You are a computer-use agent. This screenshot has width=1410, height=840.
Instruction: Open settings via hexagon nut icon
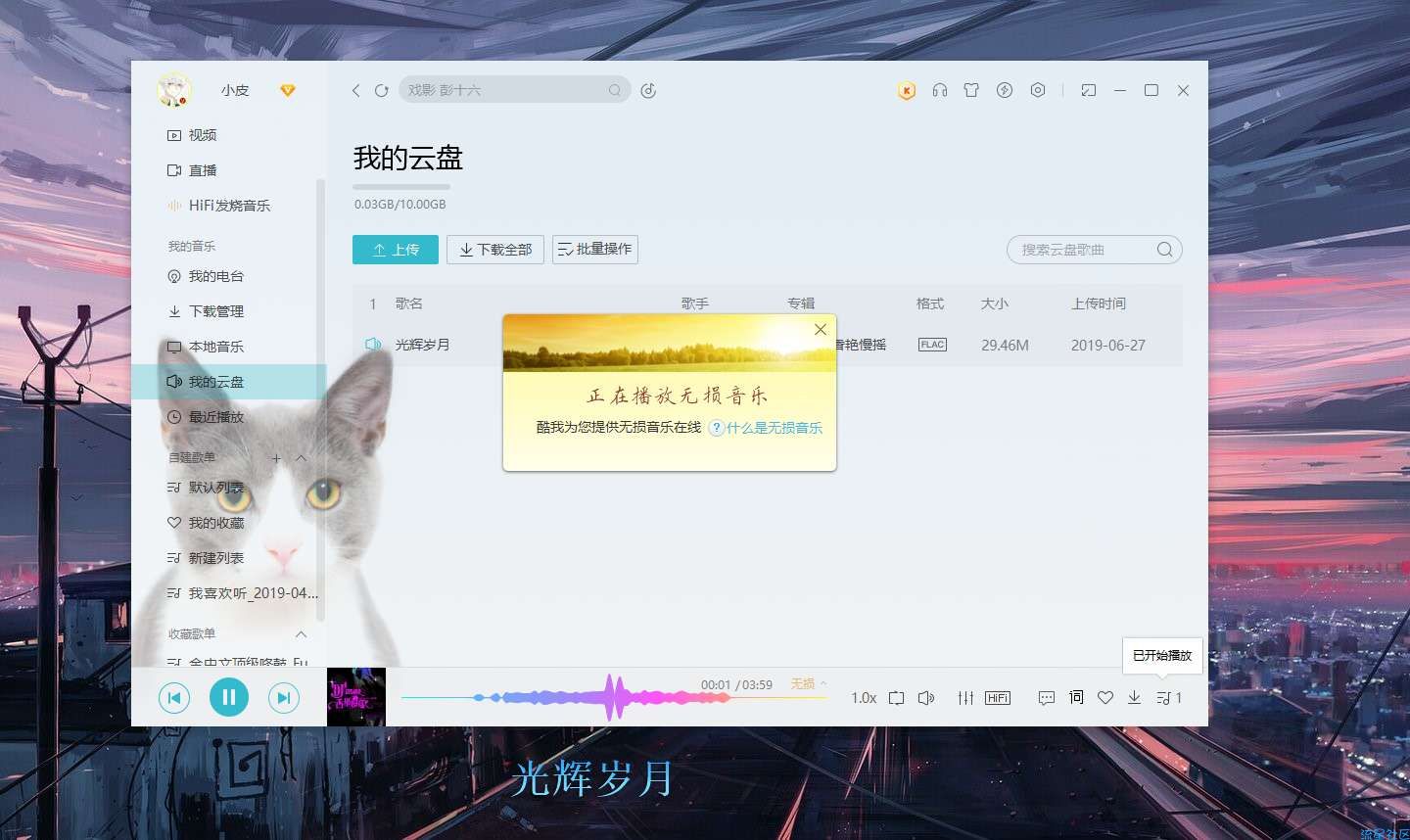click(1038, 90)
